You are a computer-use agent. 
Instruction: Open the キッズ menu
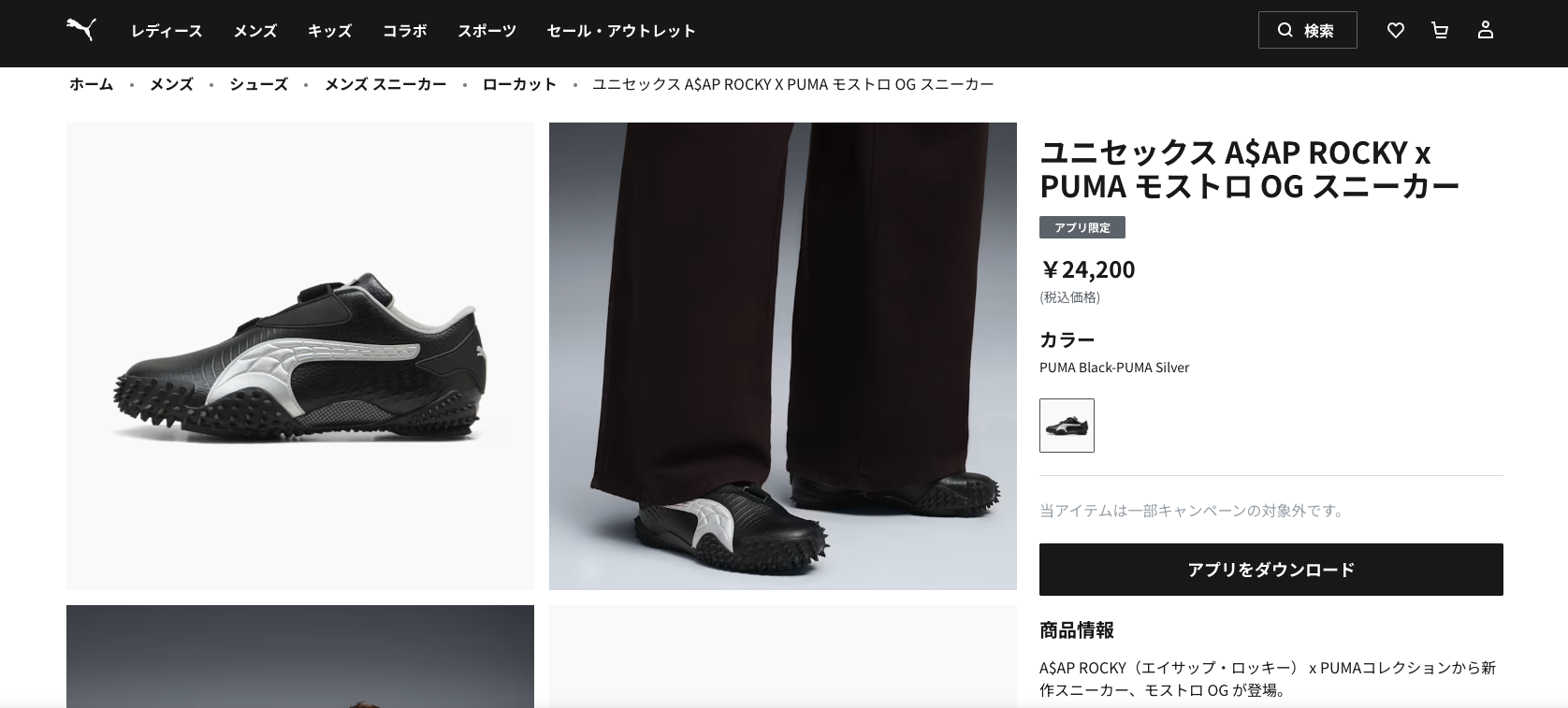330,31
